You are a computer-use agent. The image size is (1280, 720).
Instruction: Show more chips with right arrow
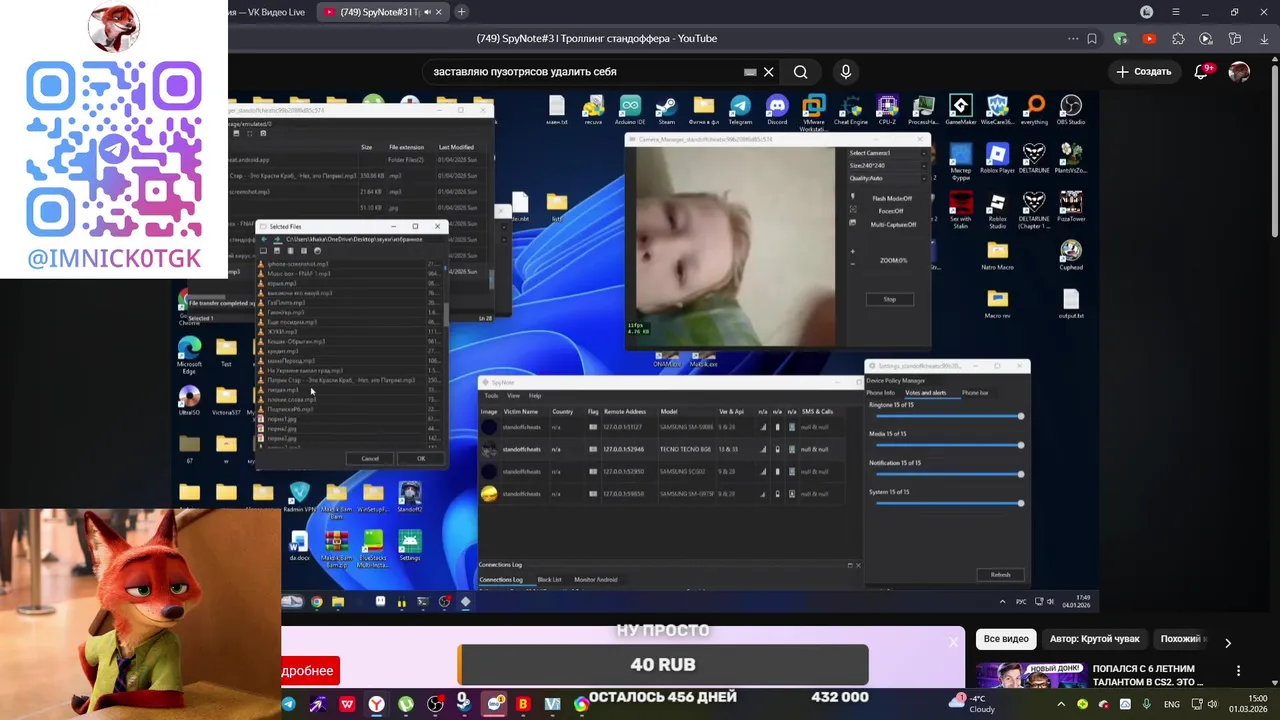point(1228,642)
